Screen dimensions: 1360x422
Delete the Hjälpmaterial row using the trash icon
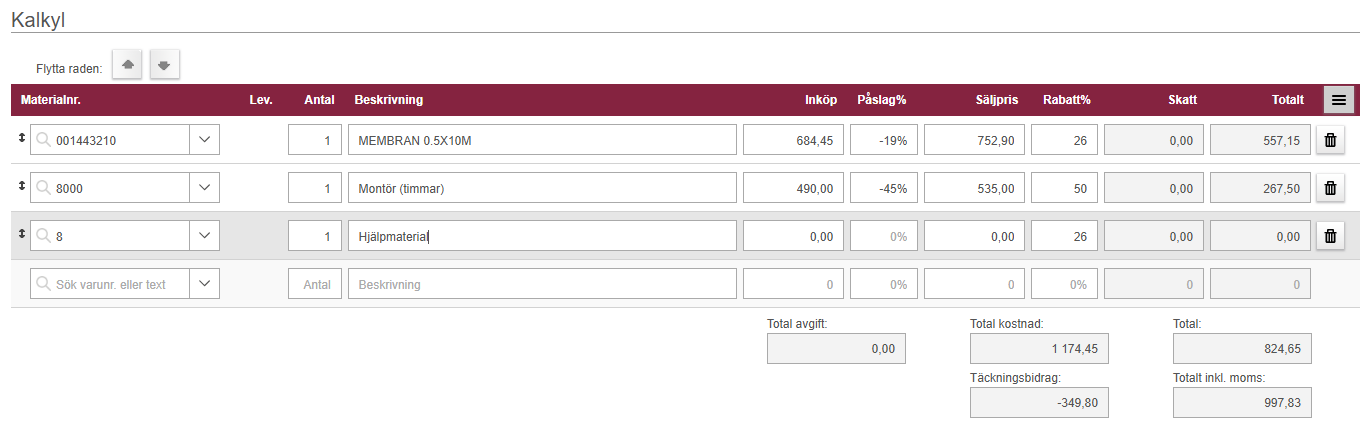click(x=1330, y=236)
